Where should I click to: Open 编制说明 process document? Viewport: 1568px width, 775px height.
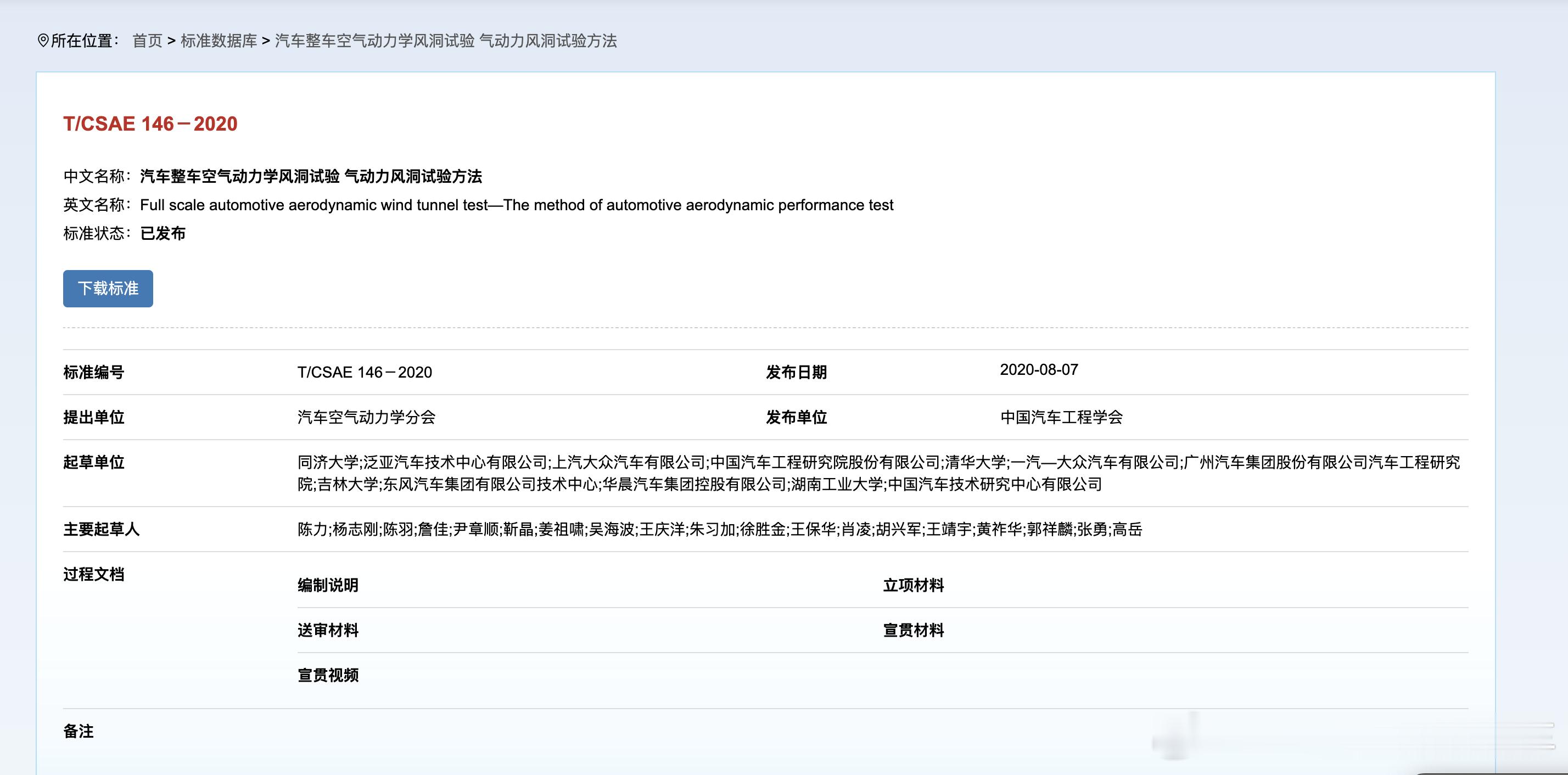pos(327,585)
